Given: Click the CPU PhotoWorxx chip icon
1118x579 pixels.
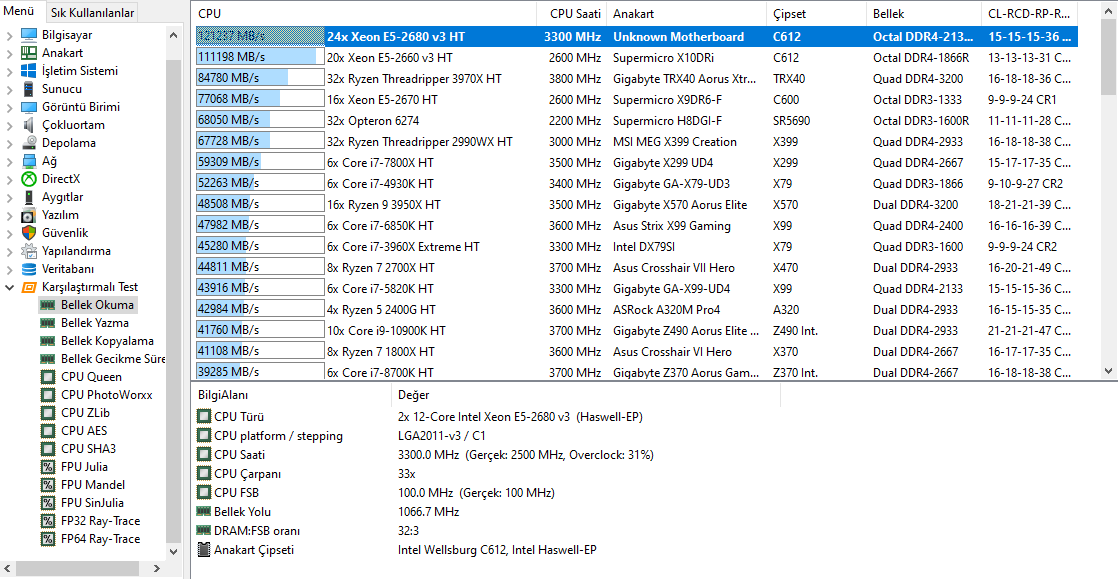Looking at the screenshot, I should coord(48,395).
